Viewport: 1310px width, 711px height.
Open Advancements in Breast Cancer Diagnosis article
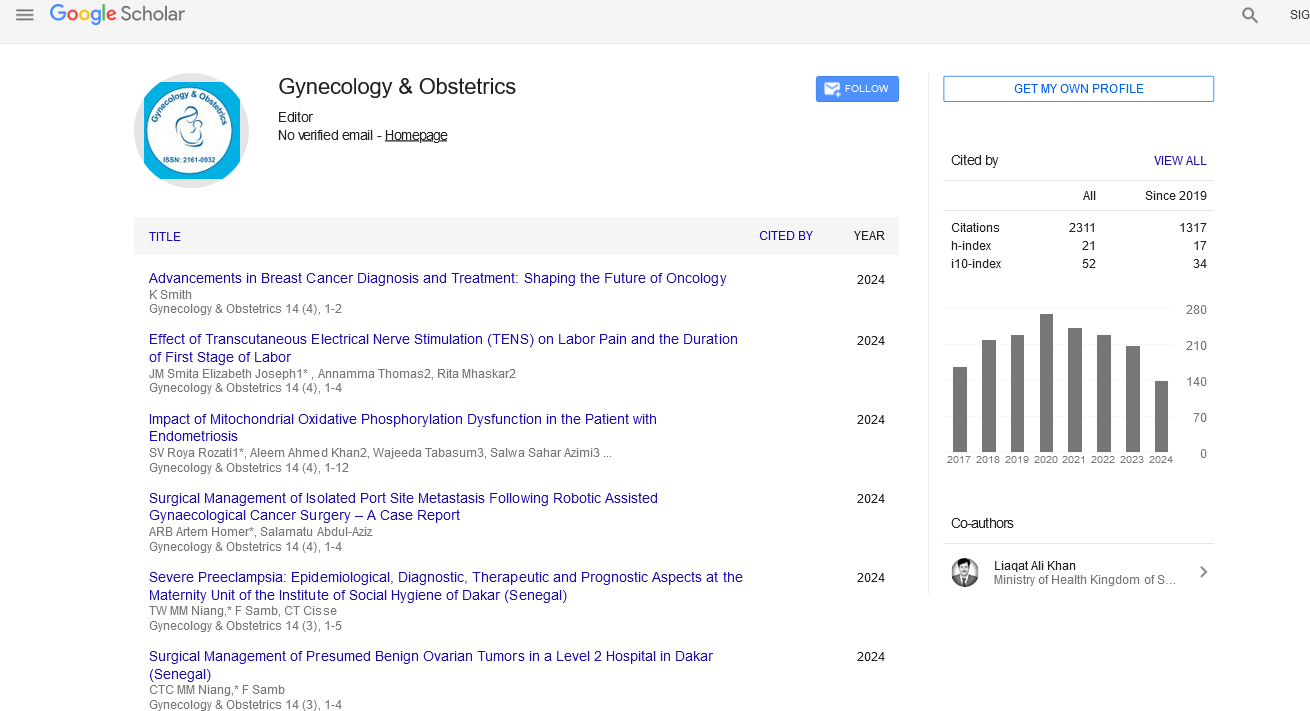pos(437,278)
